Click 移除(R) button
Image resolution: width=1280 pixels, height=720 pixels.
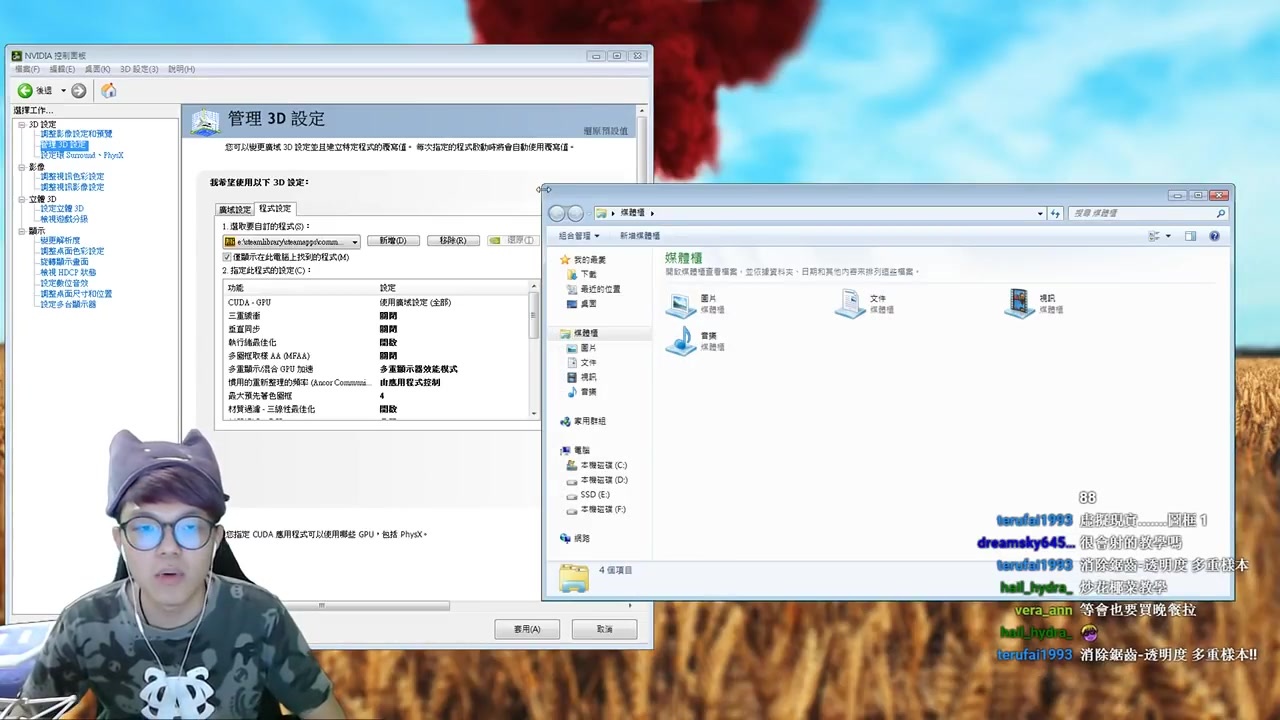453,241
